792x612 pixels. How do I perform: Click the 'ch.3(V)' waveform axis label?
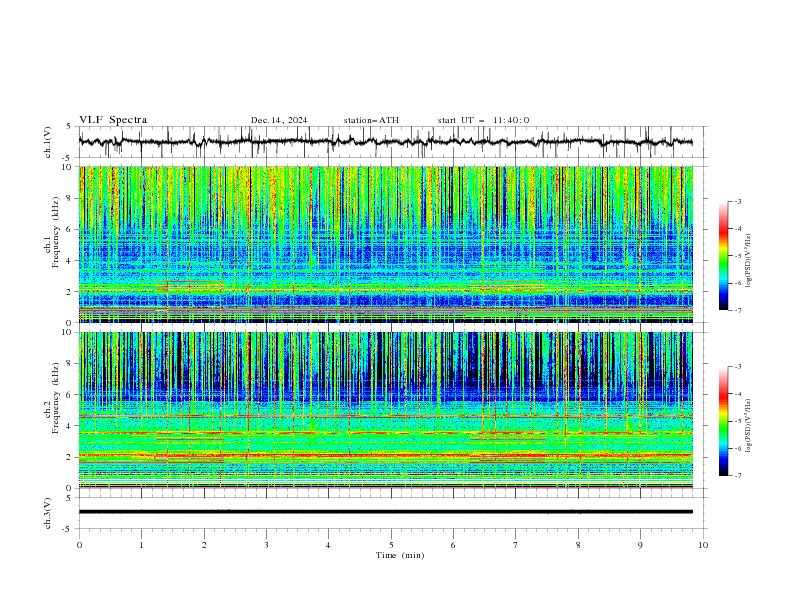48,513
